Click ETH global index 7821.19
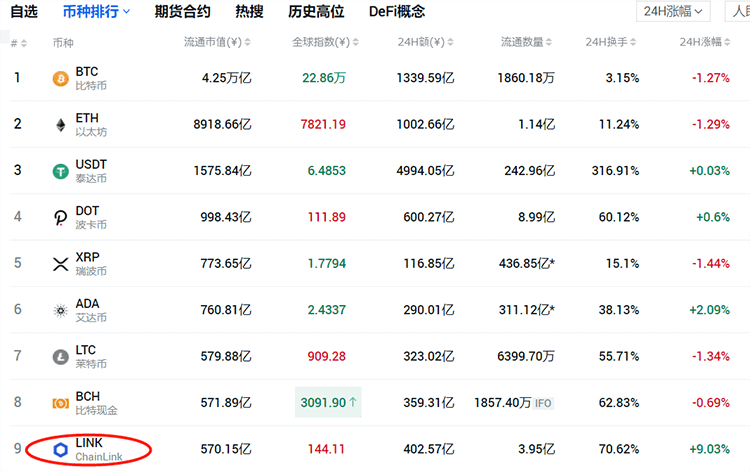Screen dimensions: 750x471 (323, 124)
